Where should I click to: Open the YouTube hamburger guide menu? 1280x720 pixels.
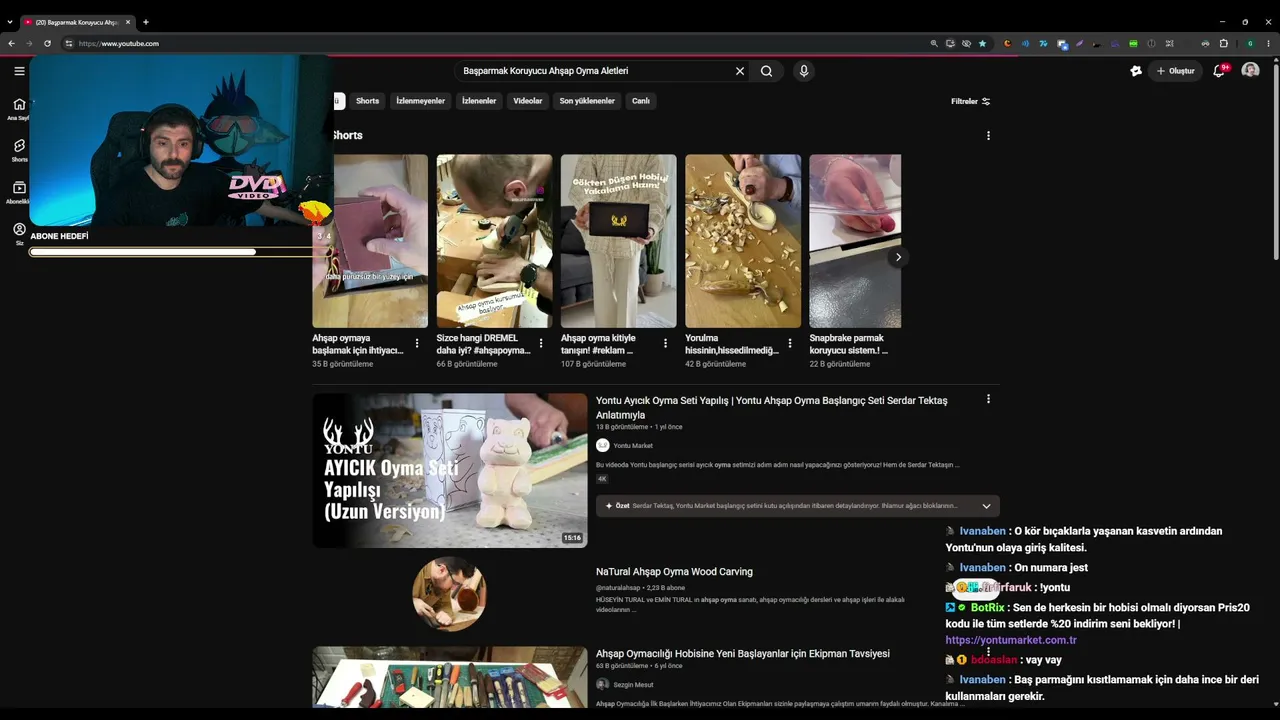[x=19, y=71]
